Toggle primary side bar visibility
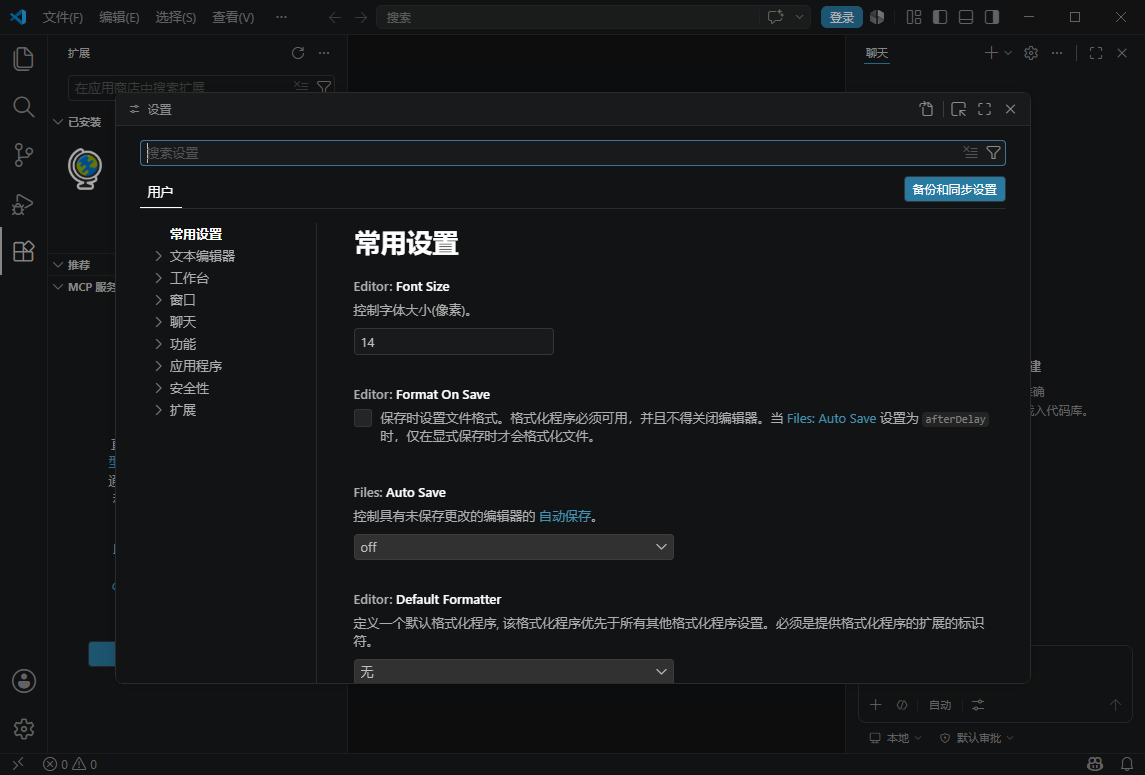This screenshot has height=775, width=1145. click(940, 17)
